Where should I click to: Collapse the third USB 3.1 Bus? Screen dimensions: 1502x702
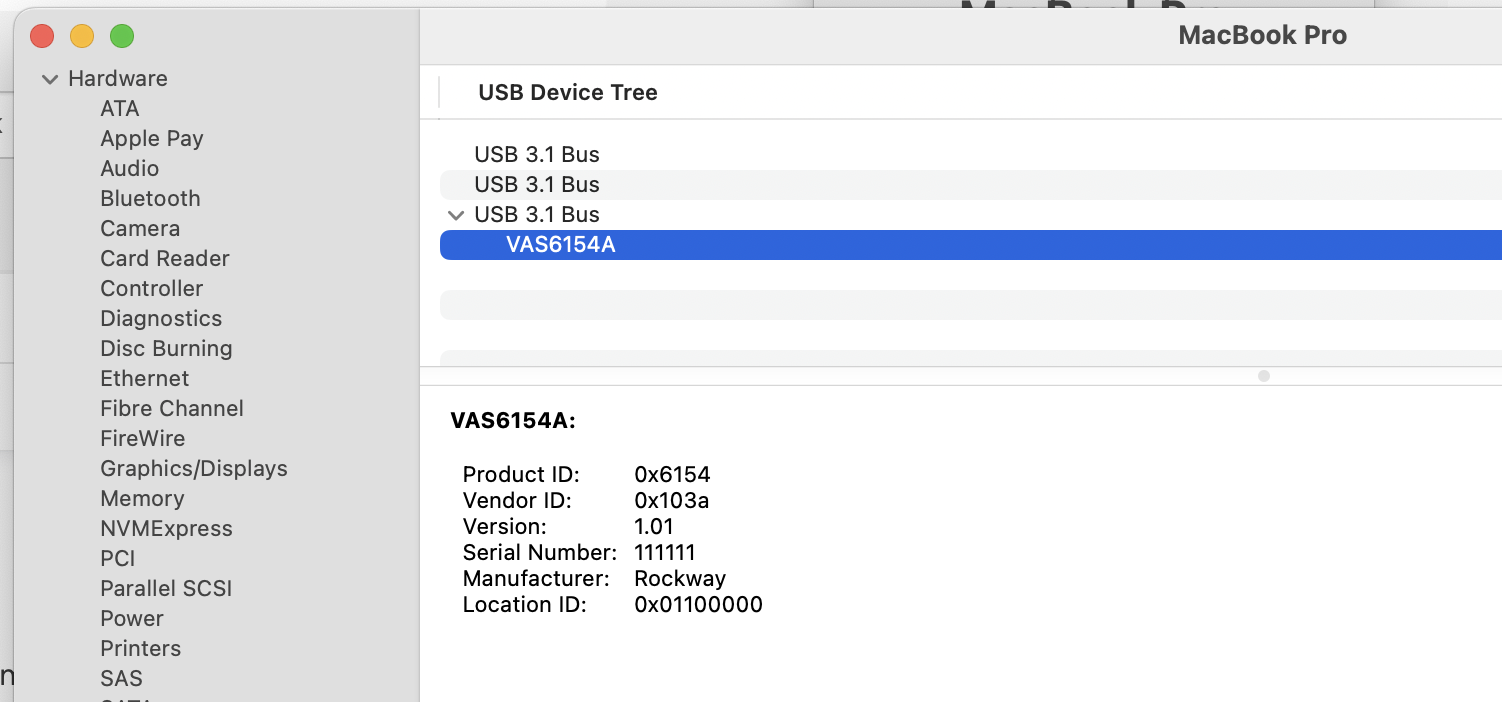pos(456,215)
